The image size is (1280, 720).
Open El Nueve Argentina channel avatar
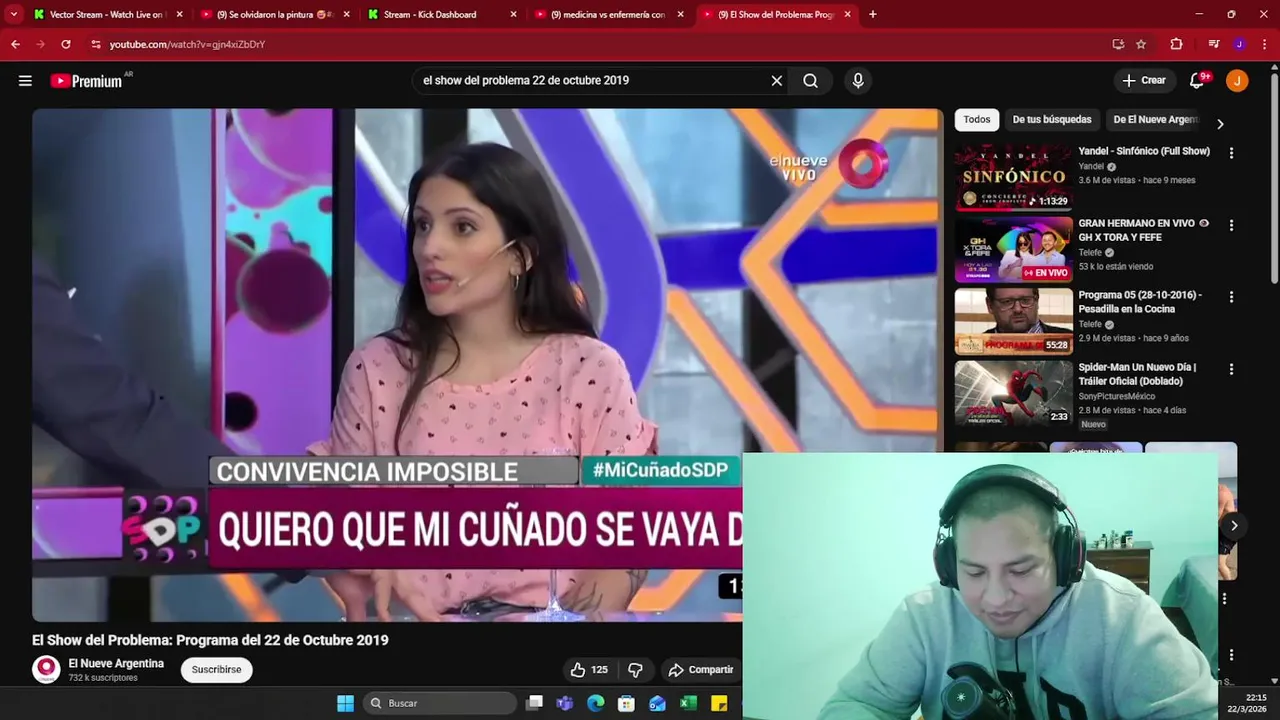tap(46, 669)
